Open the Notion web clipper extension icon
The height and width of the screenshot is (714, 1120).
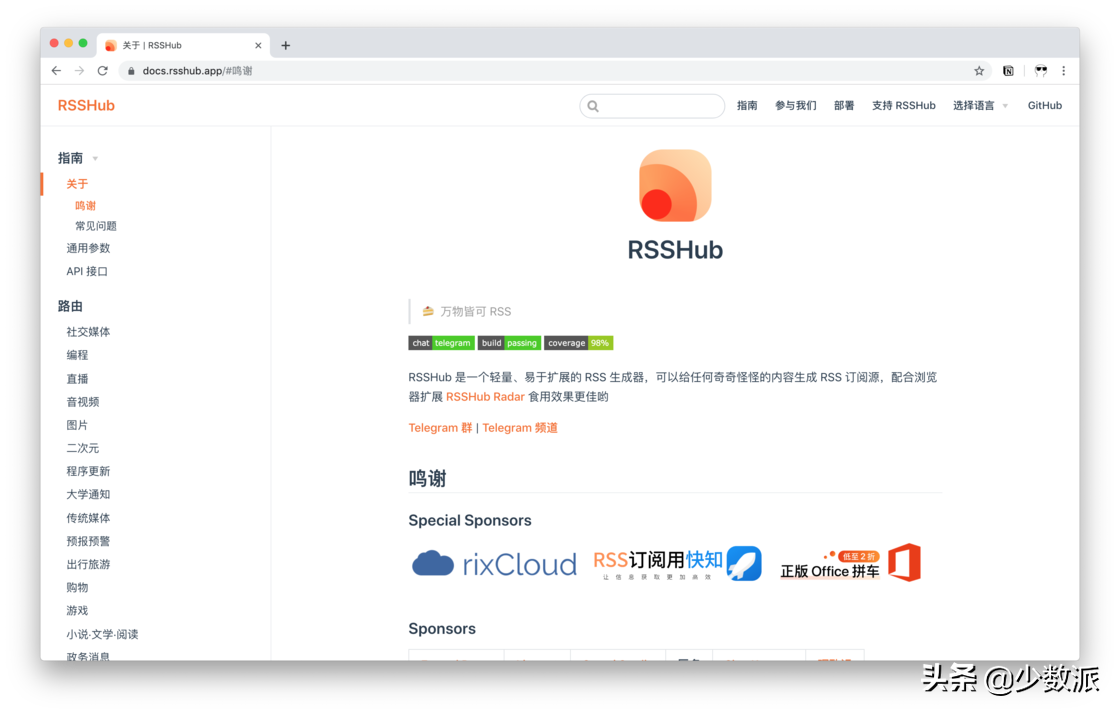1008,71
